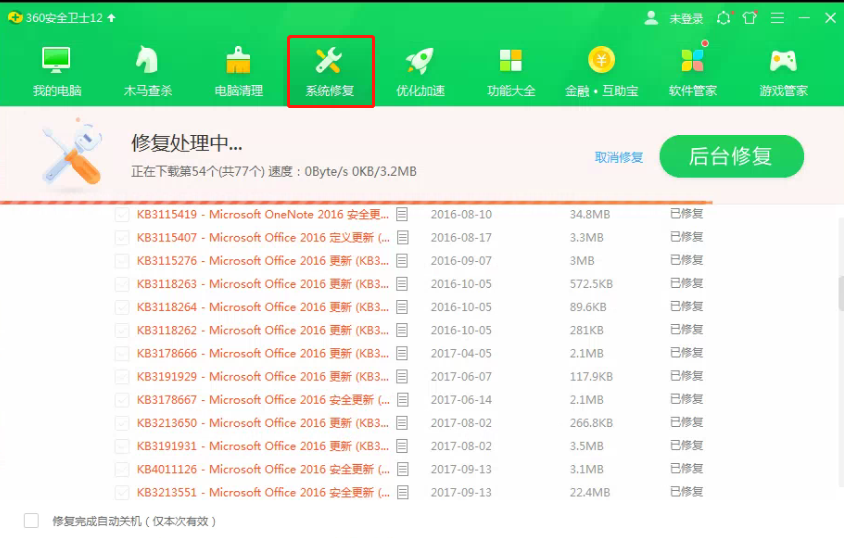Select KB3191931 Office 2016 更新 entry

click(x=263, y=446)
